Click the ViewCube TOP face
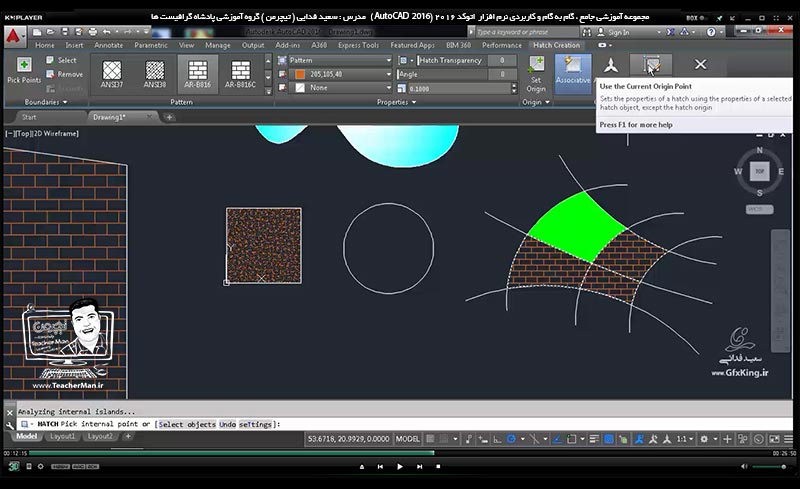The width and height of the screenshot is (800, 489). coord(759,171)
